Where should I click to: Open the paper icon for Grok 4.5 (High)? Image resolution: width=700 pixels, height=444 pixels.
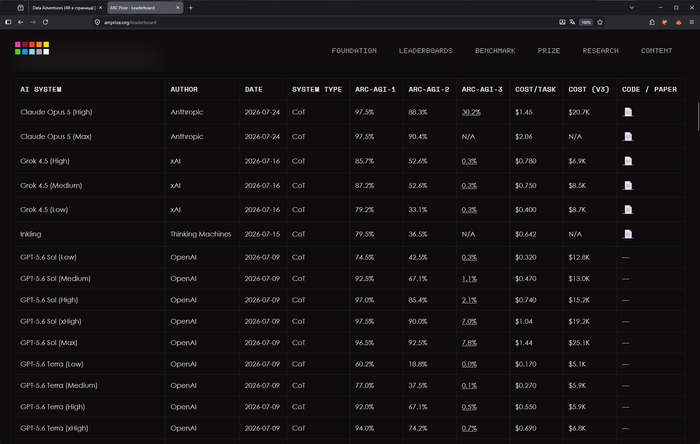[x=628, y=161]
